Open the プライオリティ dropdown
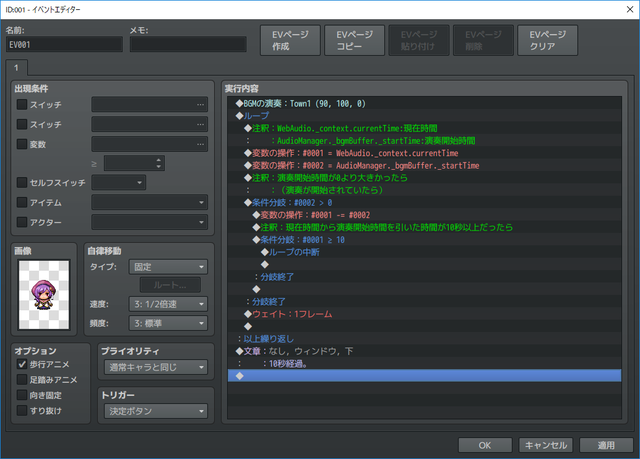This screenshot has height=459, width=640. click(x=156, y=367)
